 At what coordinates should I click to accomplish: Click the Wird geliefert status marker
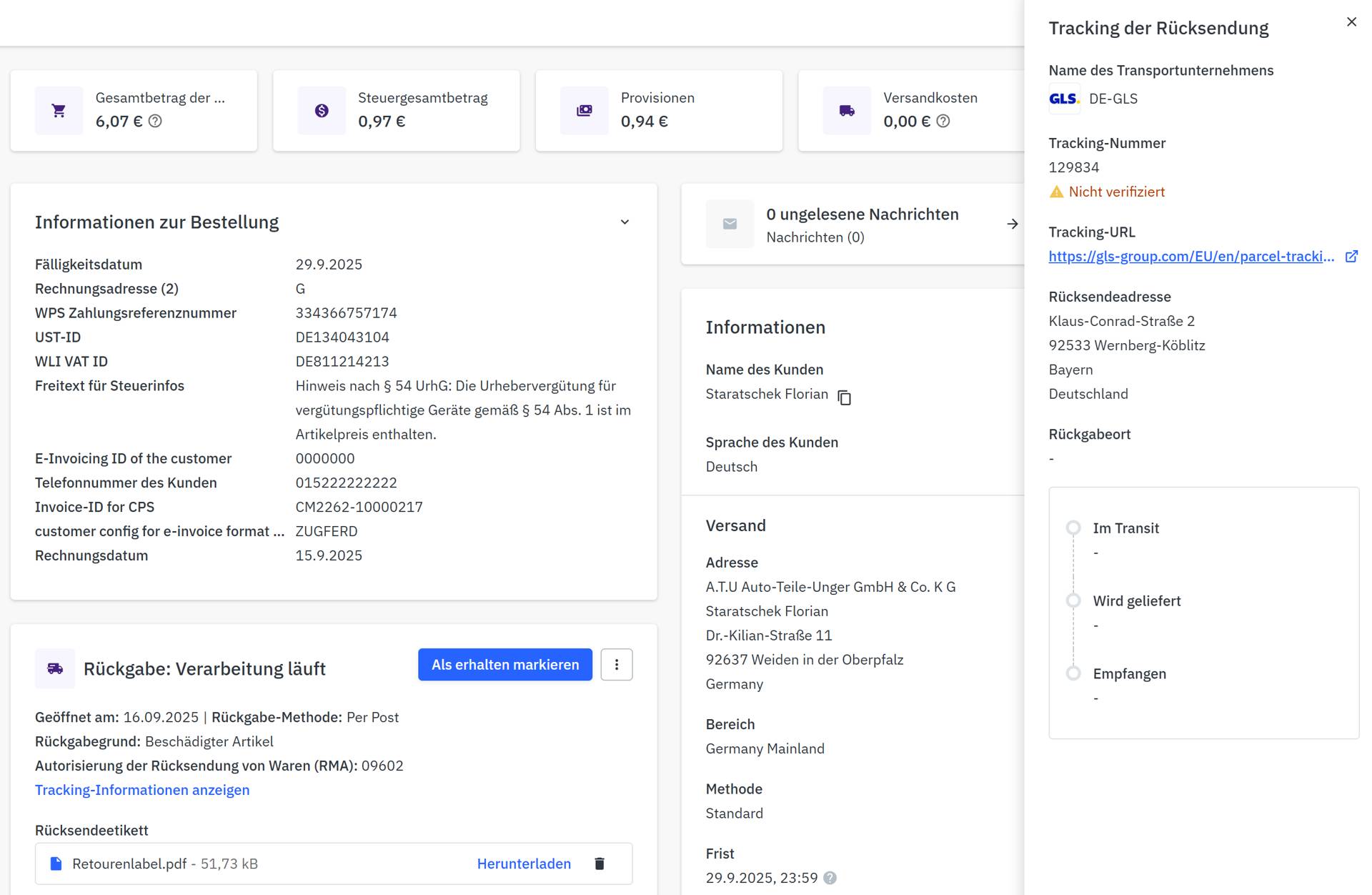pyautogui.click(x=1073, y=601)
